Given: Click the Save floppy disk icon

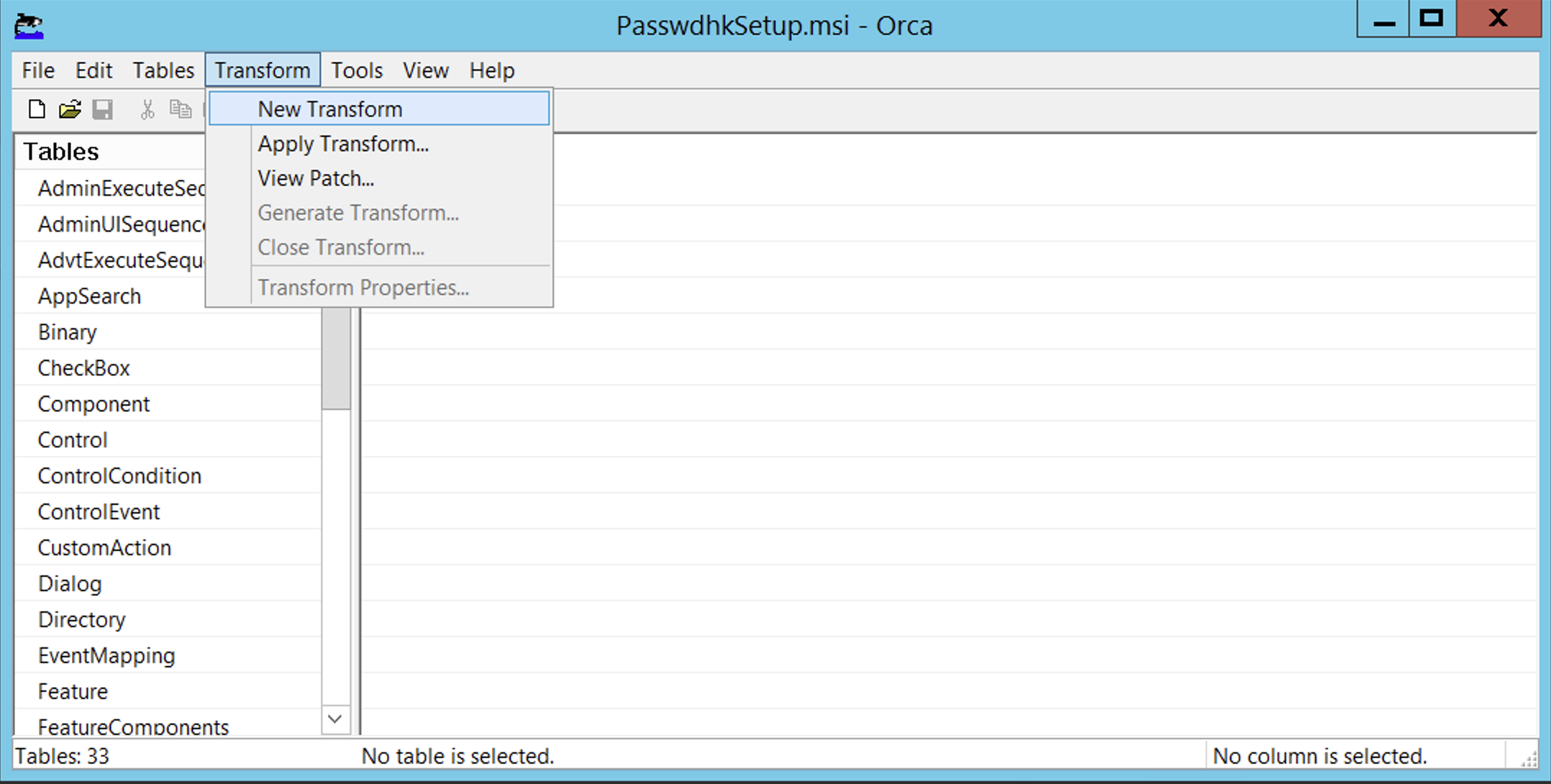Looking at the screenshot, I should tap(103, 109).
